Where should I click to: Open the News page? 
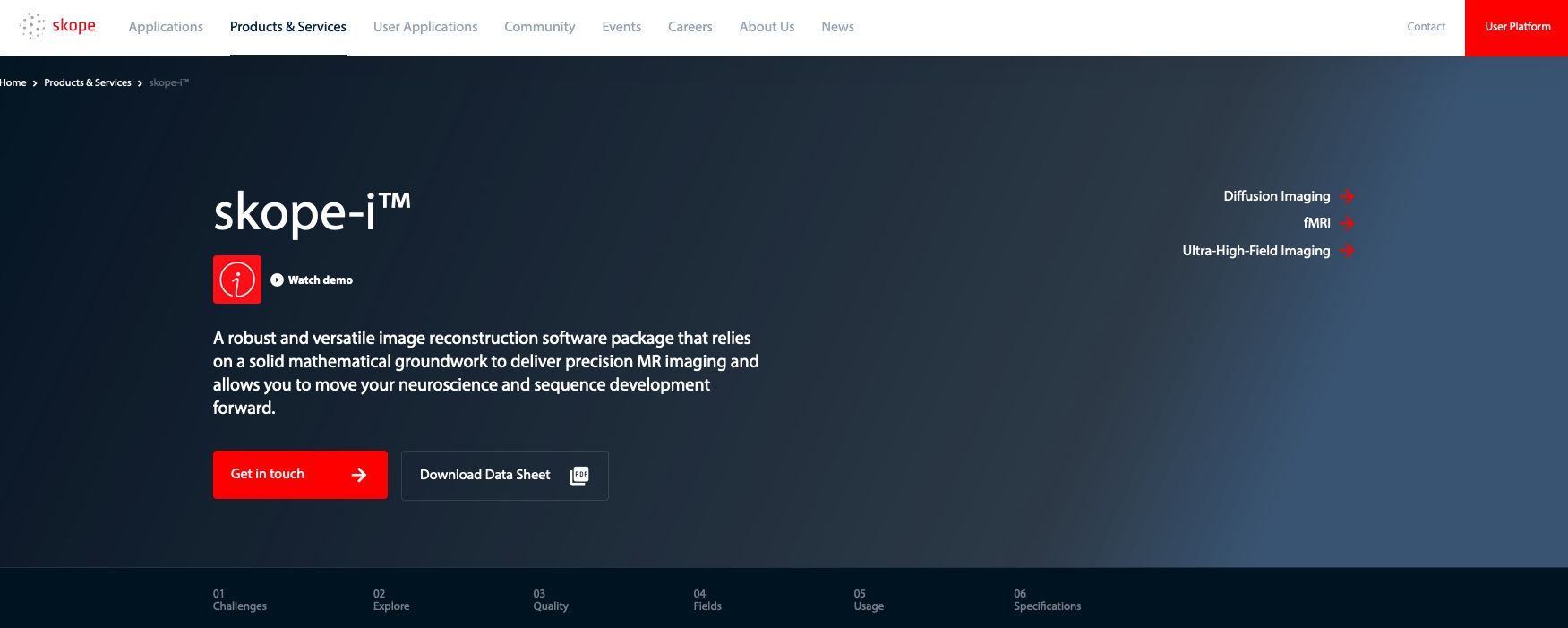tap(838, 27)
